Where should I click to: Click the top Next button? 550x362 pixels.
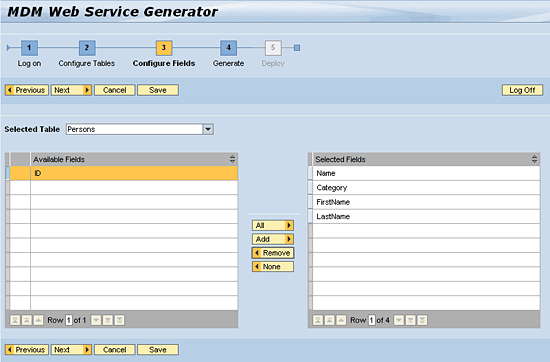pos(71,90)
